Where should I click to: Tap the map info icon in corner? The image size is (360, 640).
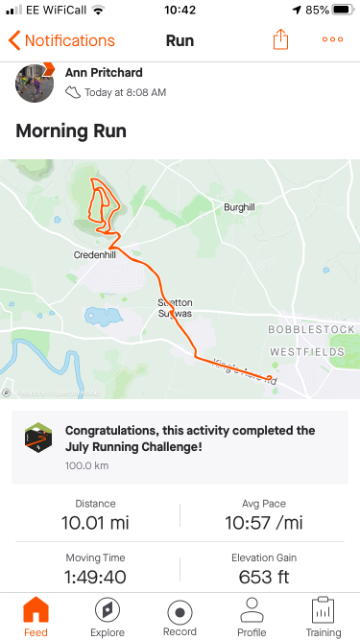pyautogui.click(x=6, y=393)
